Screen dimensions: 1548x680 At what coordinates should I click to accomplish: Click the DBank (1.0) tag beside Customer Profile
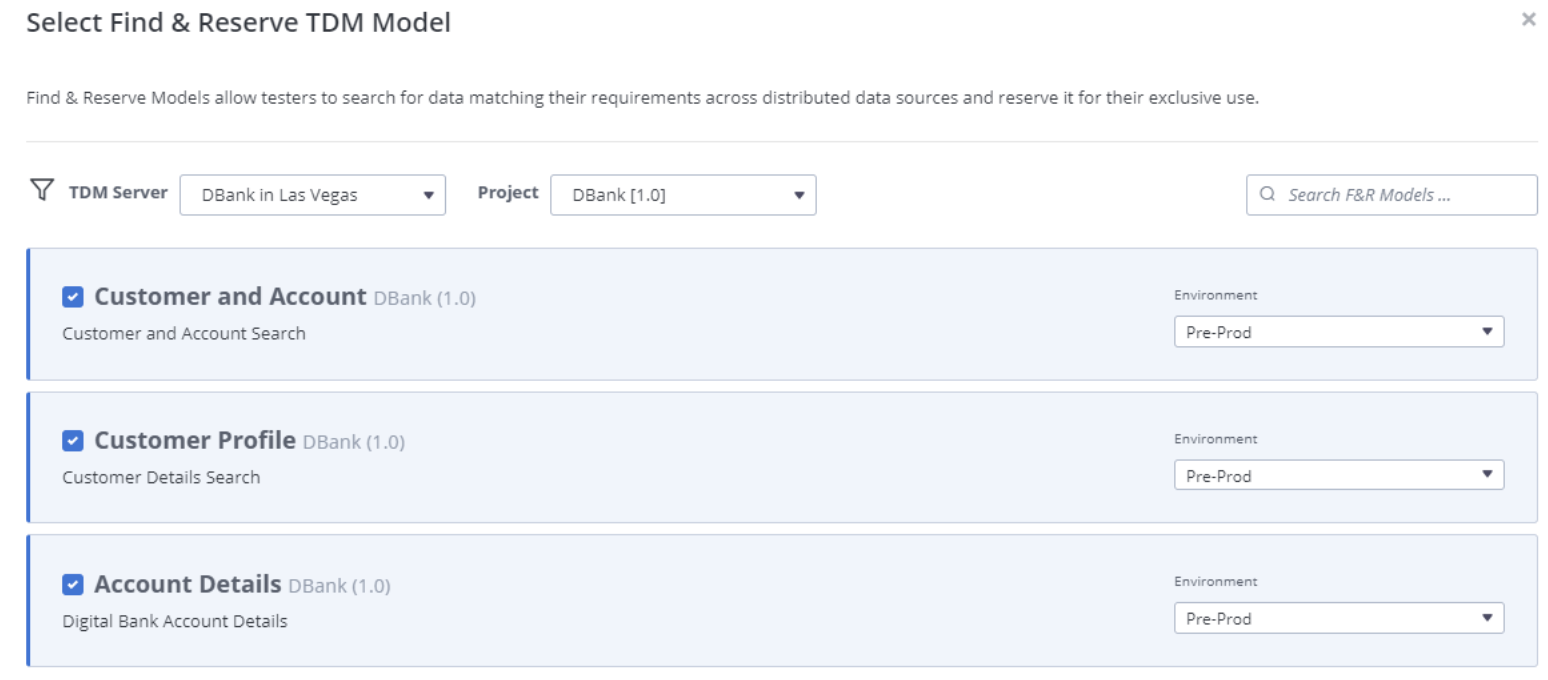[354, 443]
